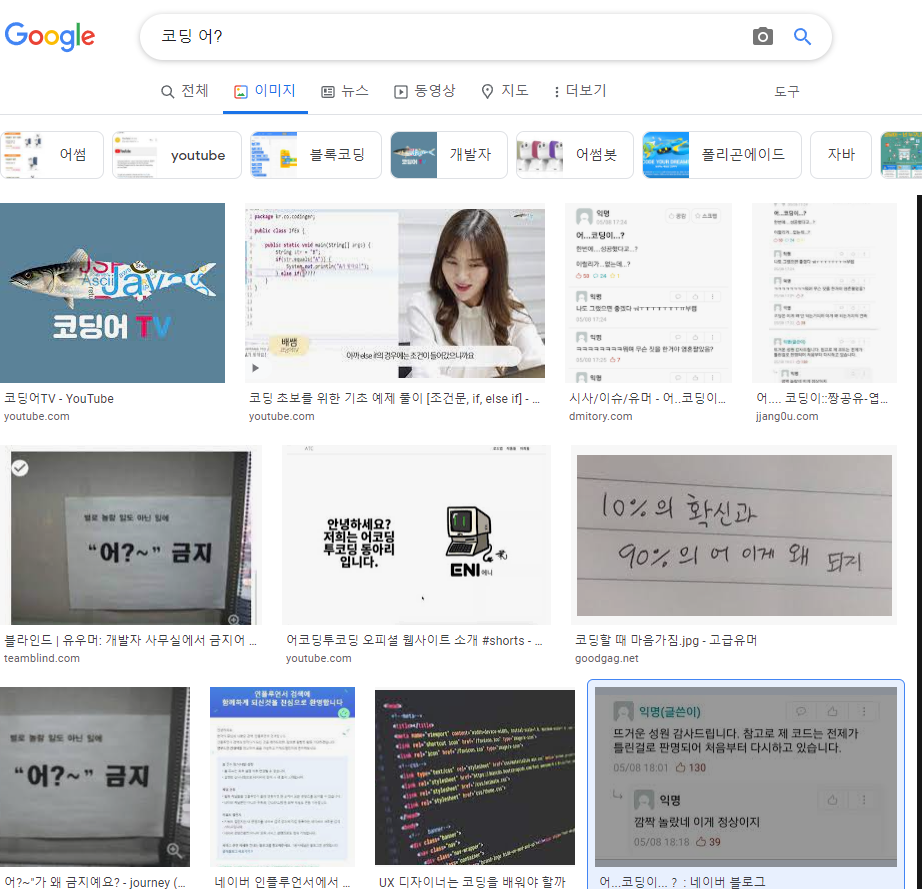Open 코딩어TV - YouTube result title
Image resolution: width=922 pixels, height=889 pixels.
point(59,399)
